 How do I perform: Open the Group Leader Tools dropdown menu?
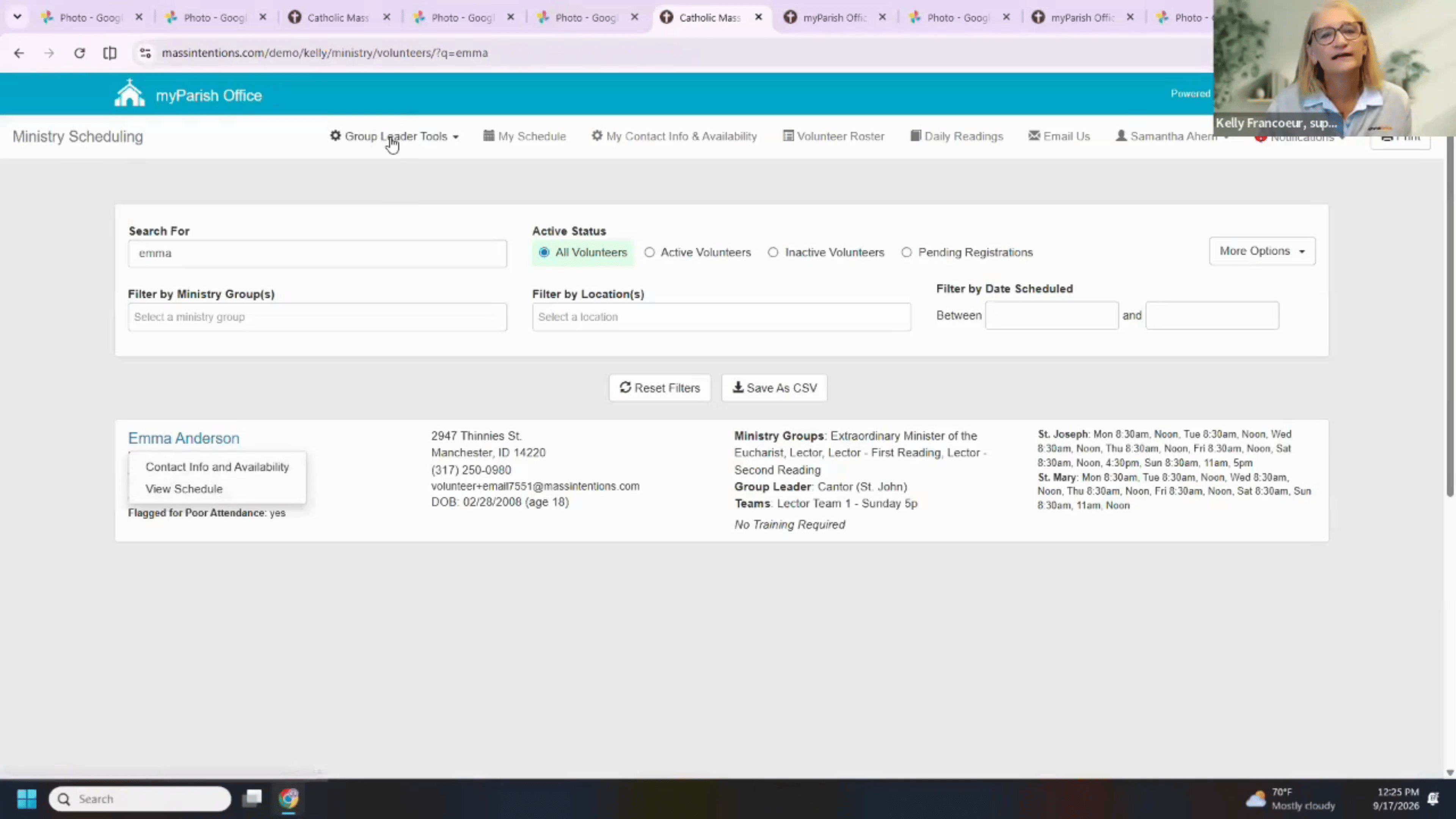[394, 136]
